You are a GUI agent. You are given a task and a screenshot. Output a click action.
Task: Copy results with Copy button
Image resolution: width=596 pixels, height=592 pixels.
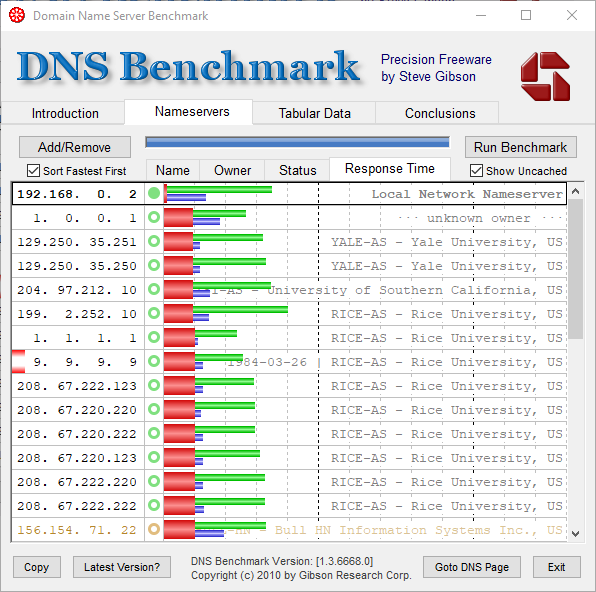36,567
